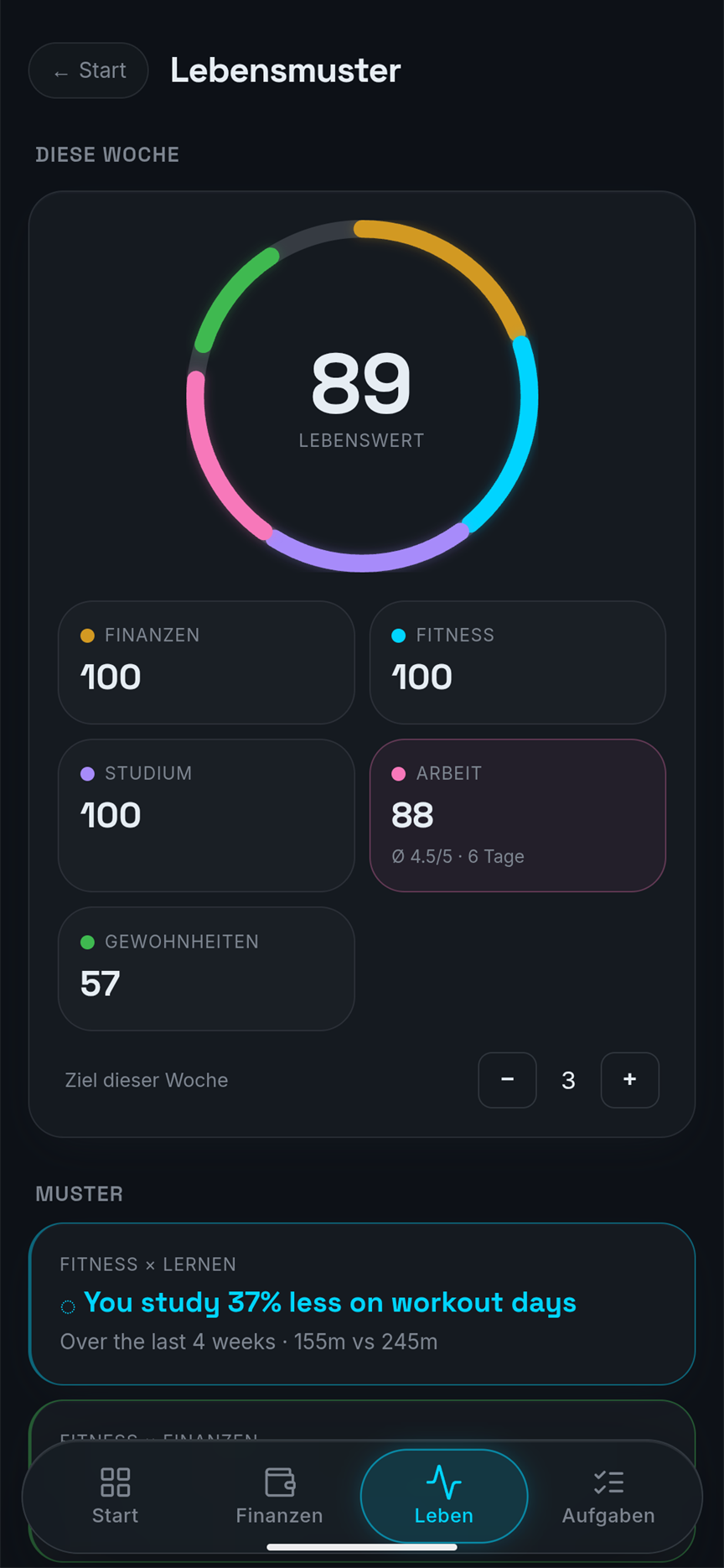Collapse the expanded Arbeit score card

[x=518, y=815]
